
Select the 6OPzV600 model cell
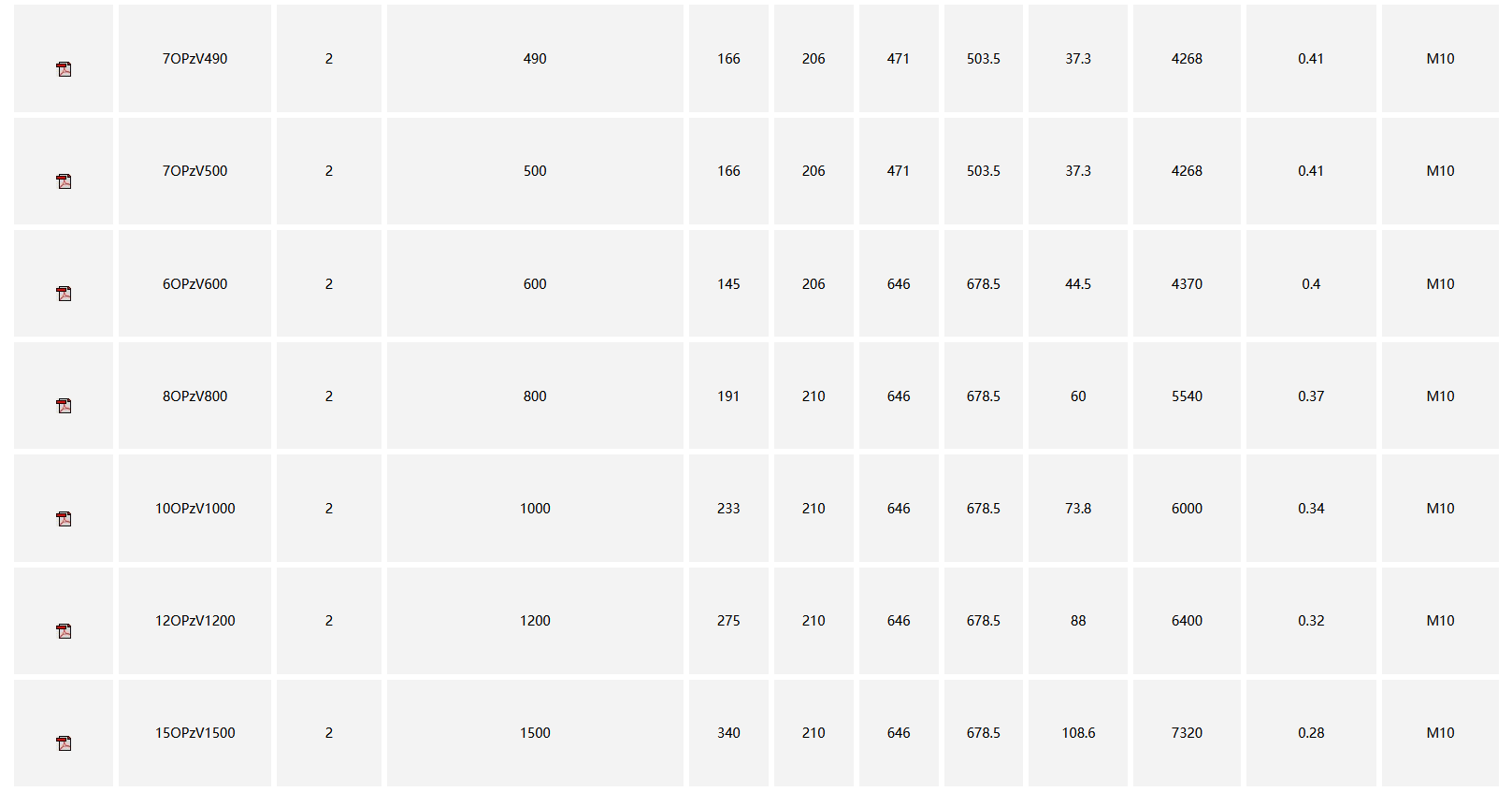(x=194, y=284)
